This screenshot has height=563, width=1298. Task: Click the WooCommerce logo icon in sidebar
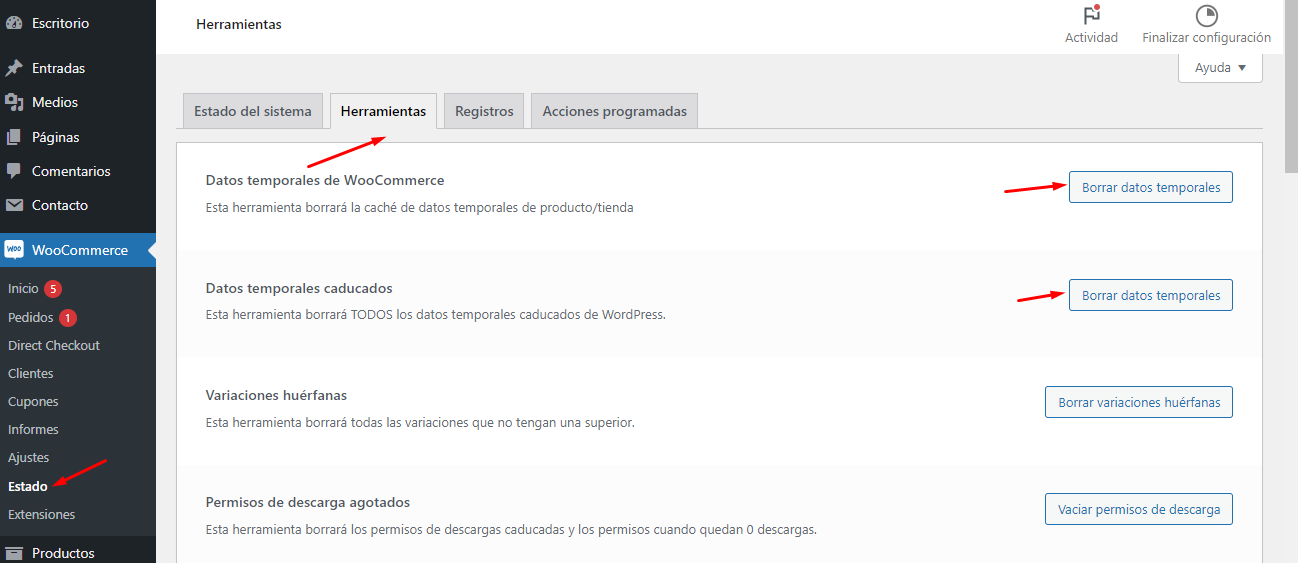coord(14,250)
